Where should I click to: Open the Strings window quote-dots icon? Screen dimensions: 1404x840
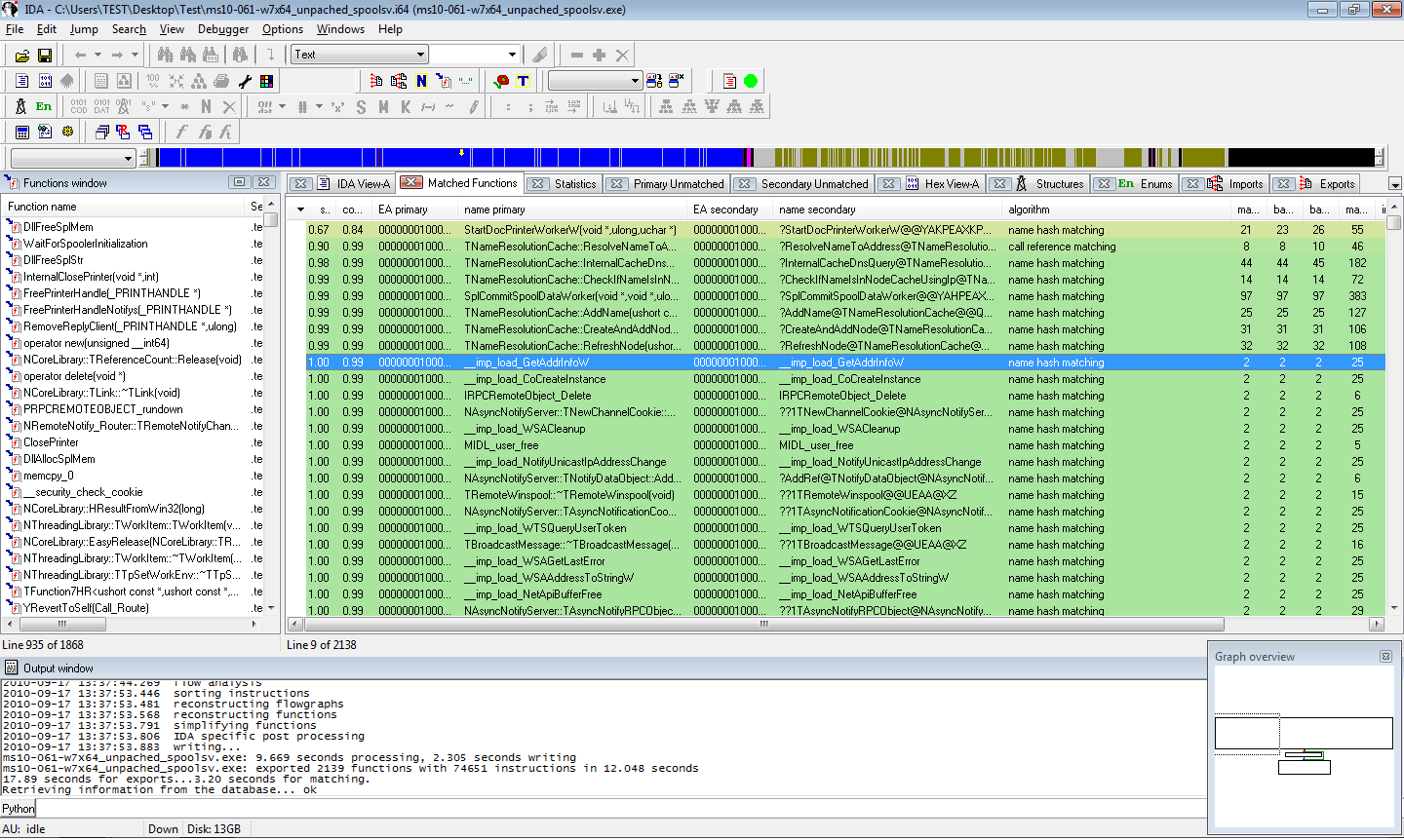click(466, 81)
